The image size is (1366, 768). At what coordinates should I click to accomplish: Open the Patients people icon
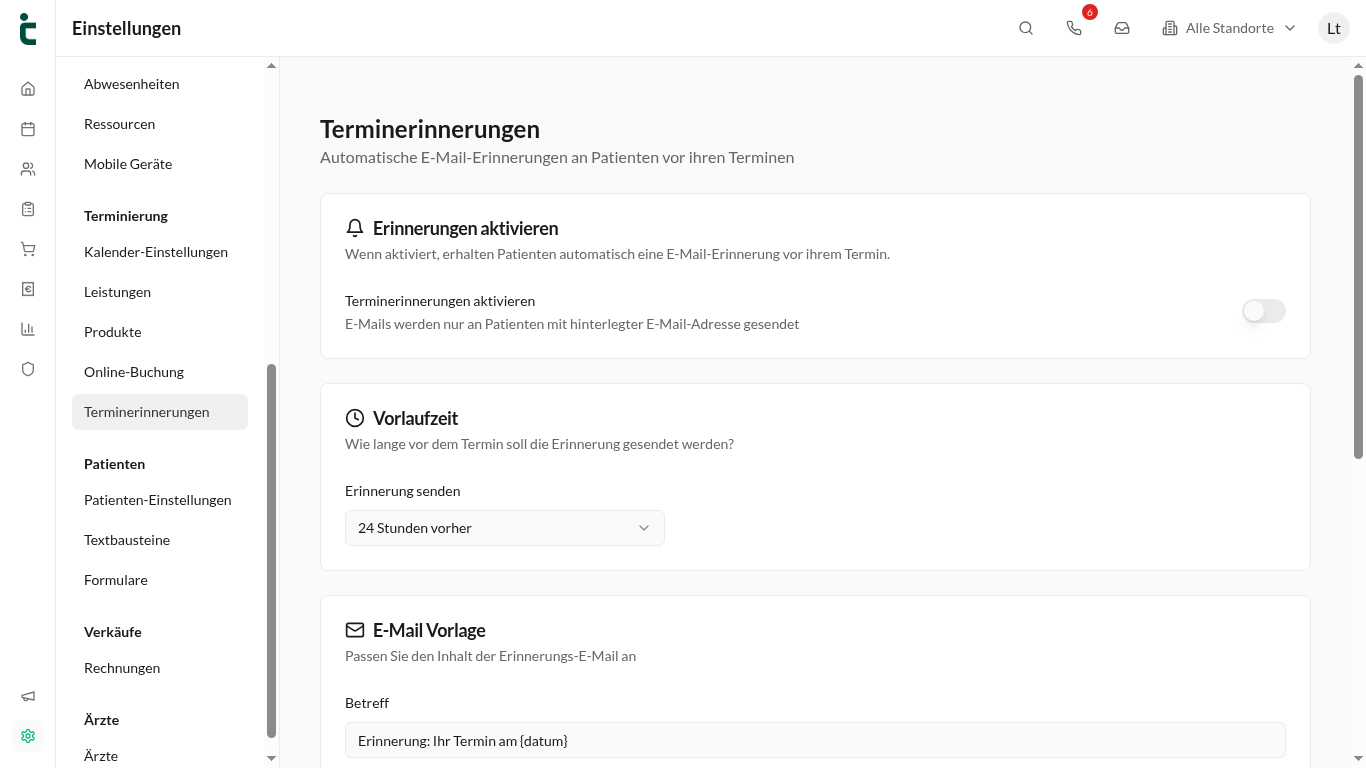(x=28, y=169)
